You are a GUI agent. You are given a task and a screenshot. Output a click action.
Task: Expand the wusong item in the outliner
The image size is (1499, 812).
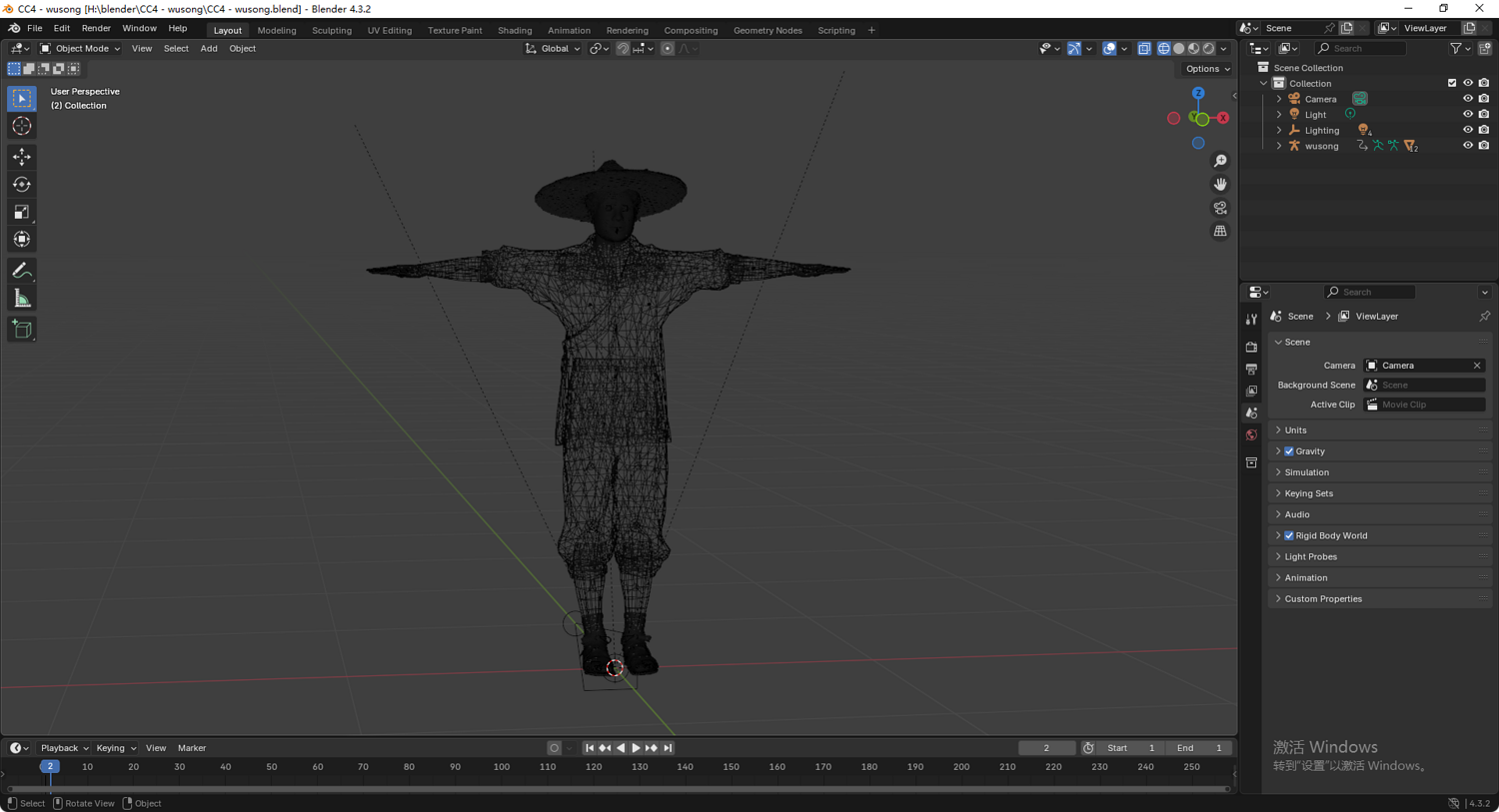click(x=1279, y=146)
